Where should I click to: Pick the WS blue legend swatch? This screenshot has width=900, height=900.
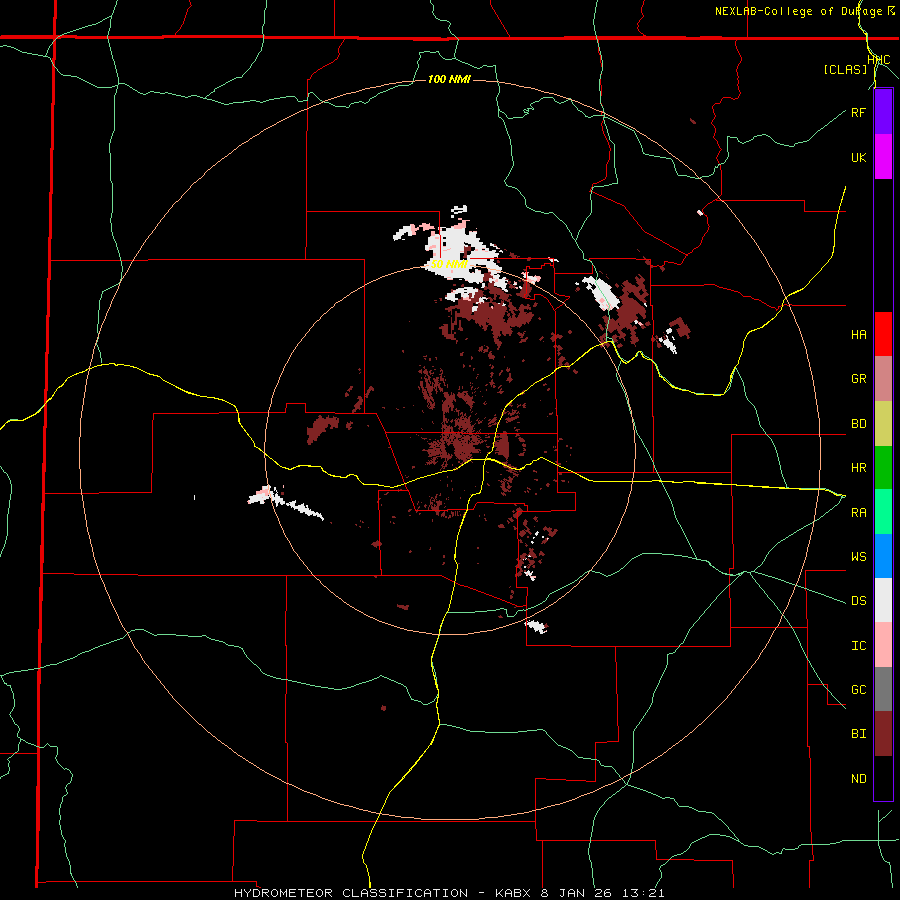tap(883, 556)
